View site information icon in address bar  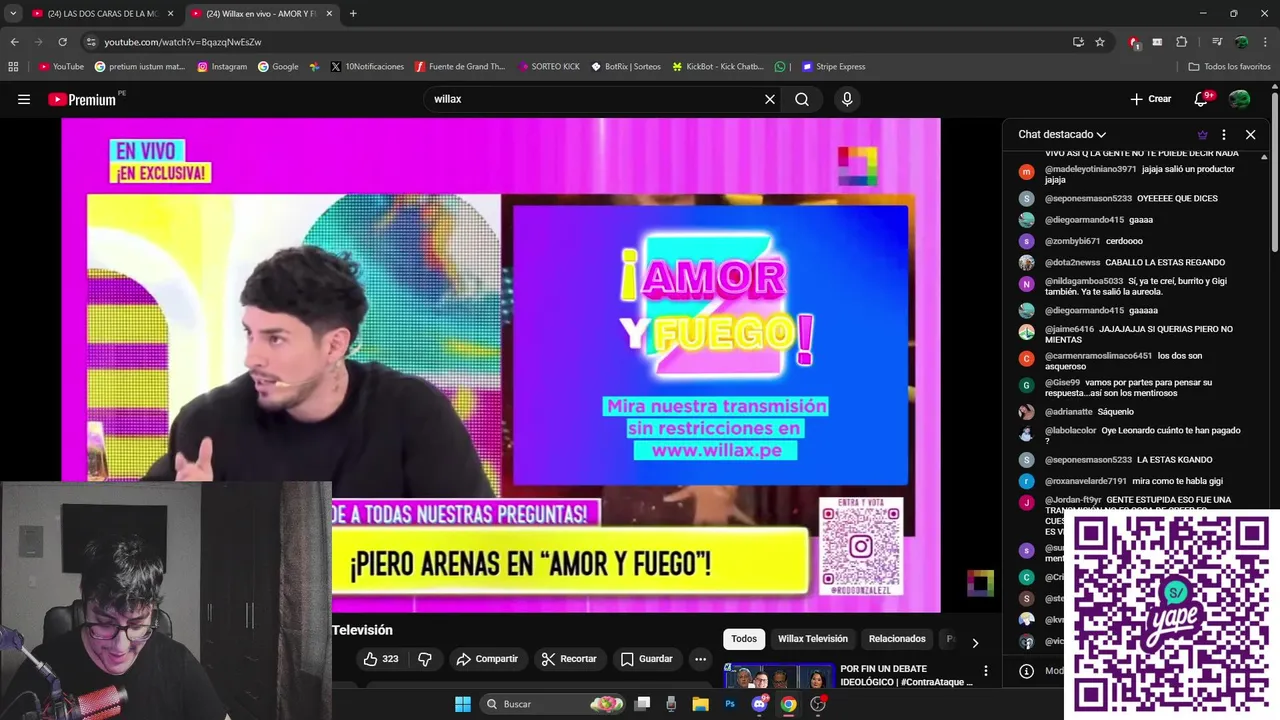tap(92, 42)
